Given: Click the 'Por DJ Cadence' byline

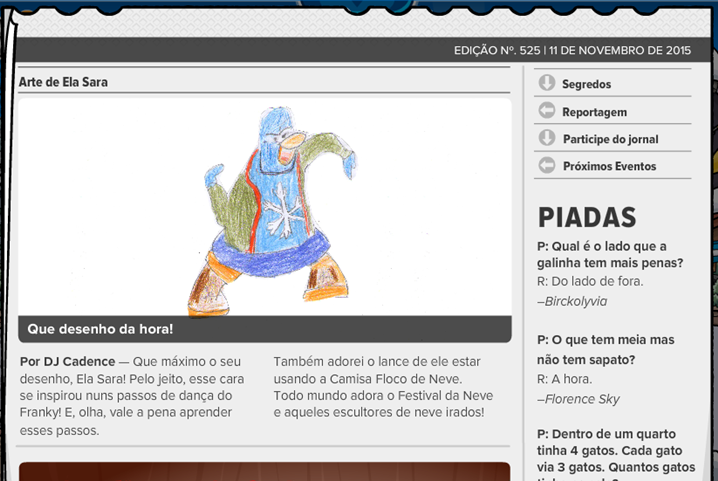Looking at the screenshot, I should click(67, 361).
